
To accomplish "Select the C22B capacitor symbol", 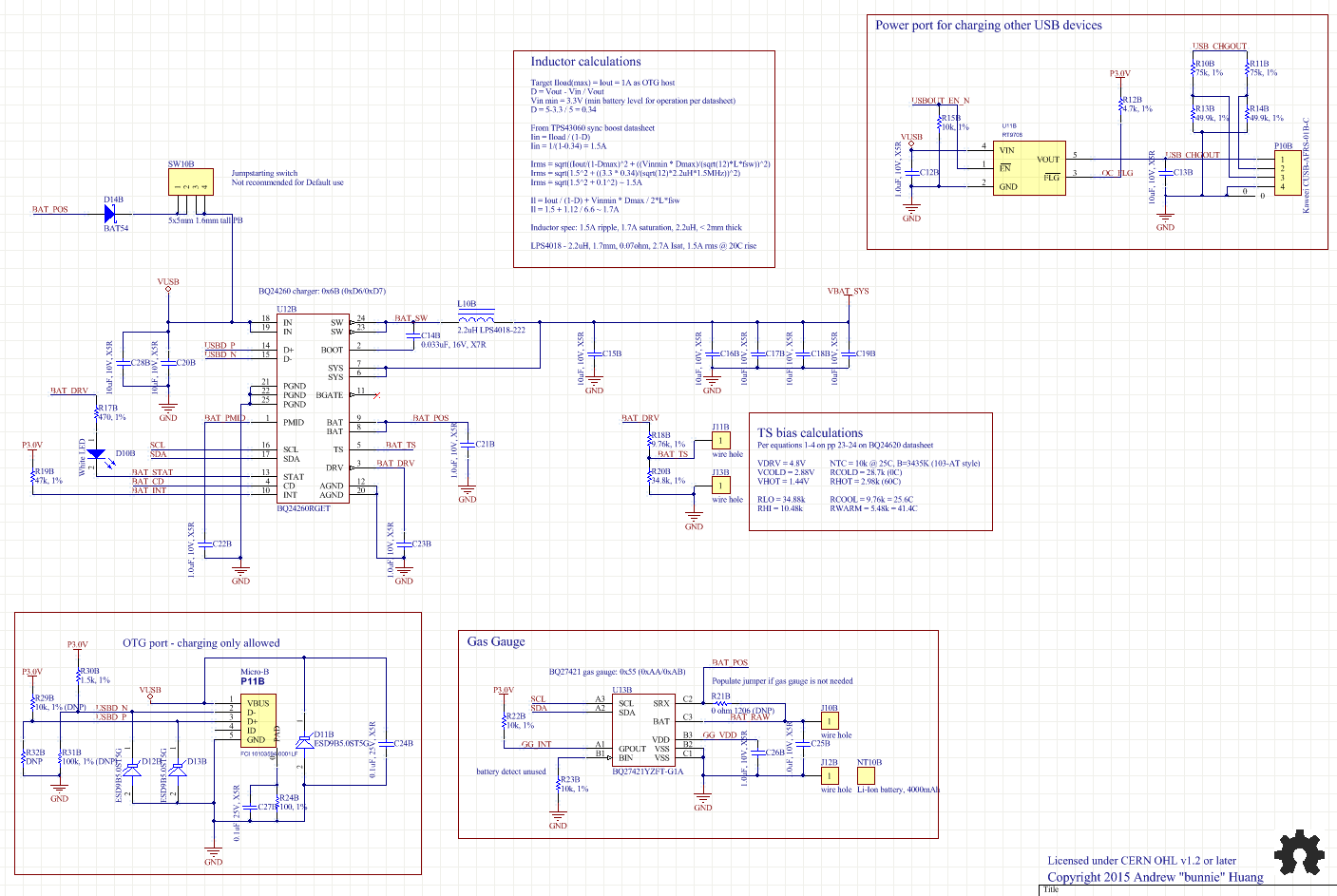I will 204,543.
